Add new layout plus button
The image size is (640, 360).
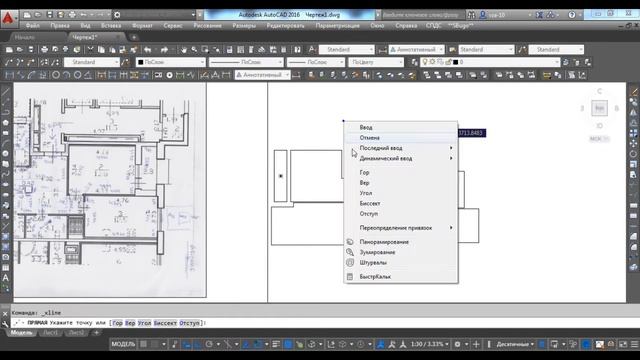[x=96, y=333]
